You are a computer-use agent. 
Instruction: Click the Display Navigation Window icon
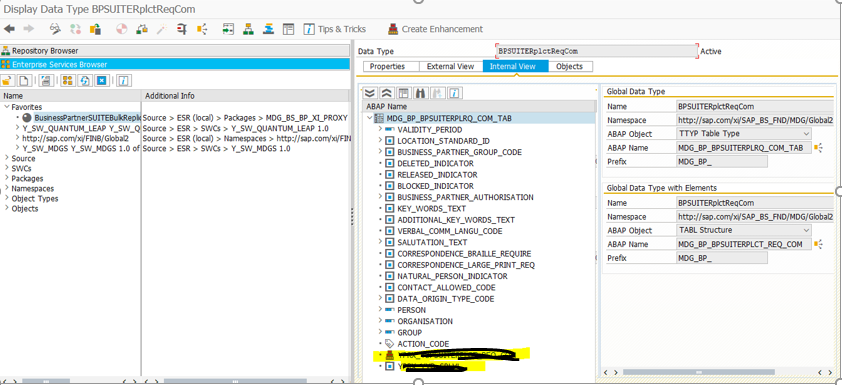(268, 29)
